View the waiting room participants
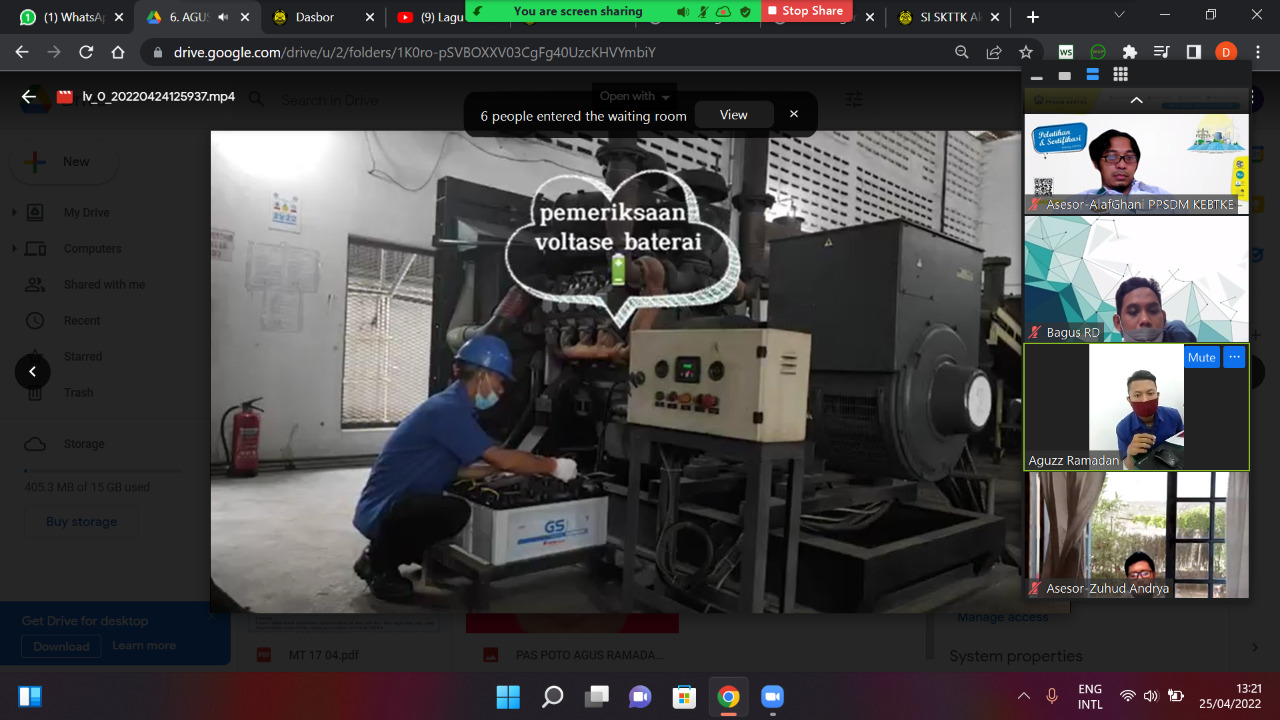Image resolution: width=1280 pixels, height=720 pixels. coord(733,115)
